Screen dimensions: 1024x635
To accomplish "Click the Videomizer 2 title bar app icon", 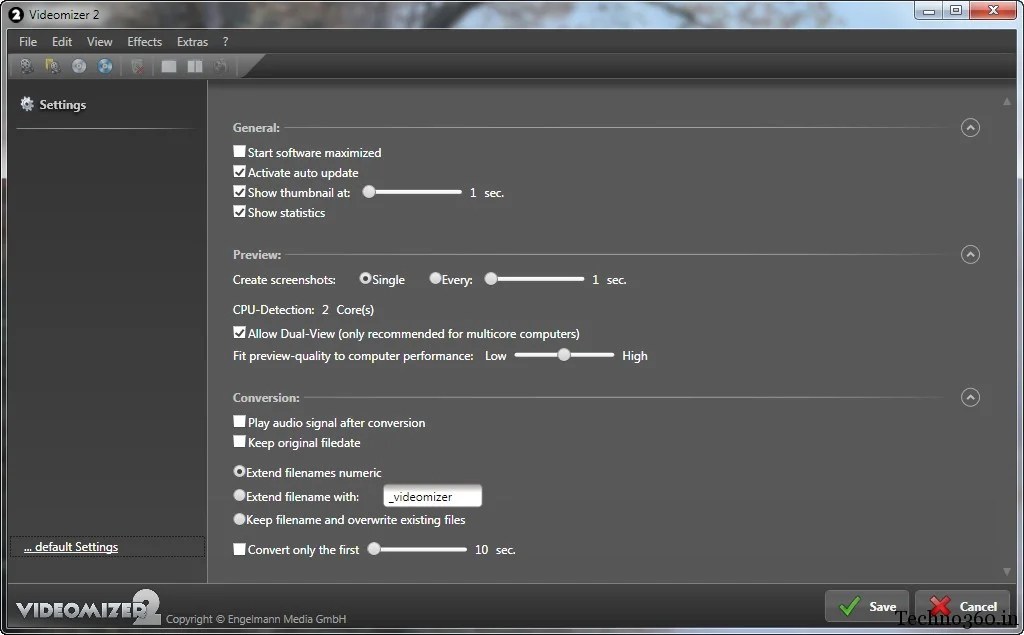I will [16, 14].
